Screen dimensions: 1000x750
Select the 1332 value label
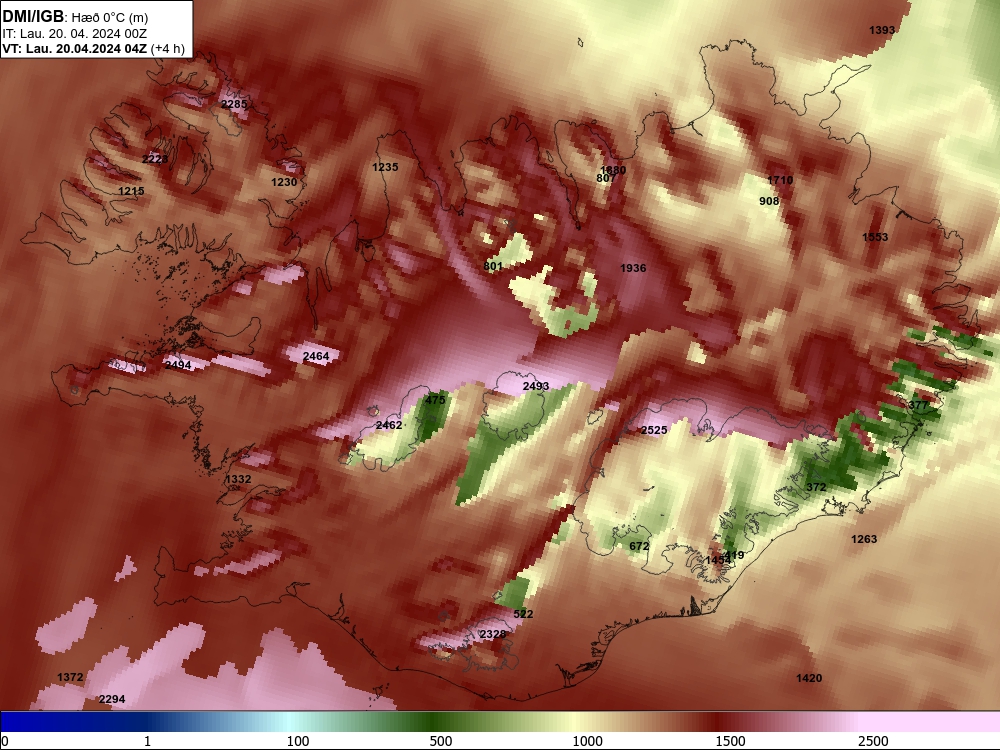(x=238, y=479)
